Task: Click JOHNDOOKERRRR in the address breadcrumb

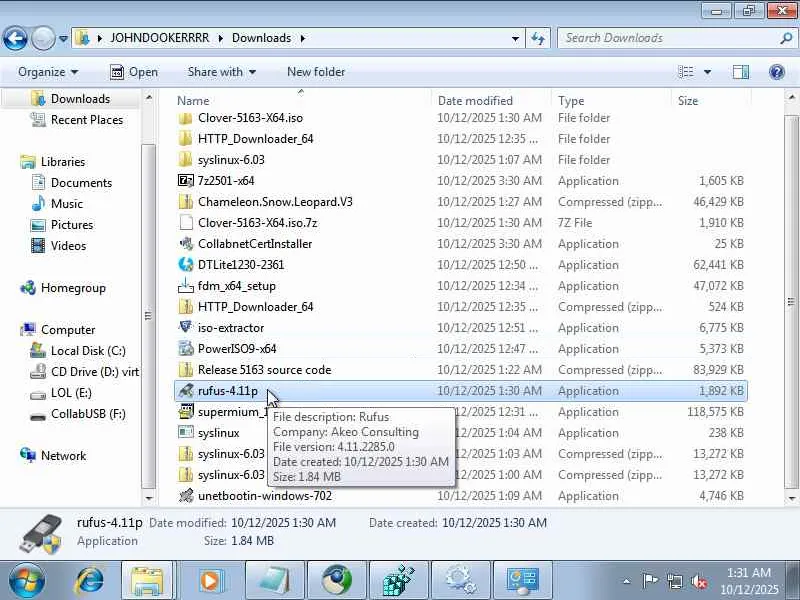Action: pyautogui.click(x=160, y=38)
